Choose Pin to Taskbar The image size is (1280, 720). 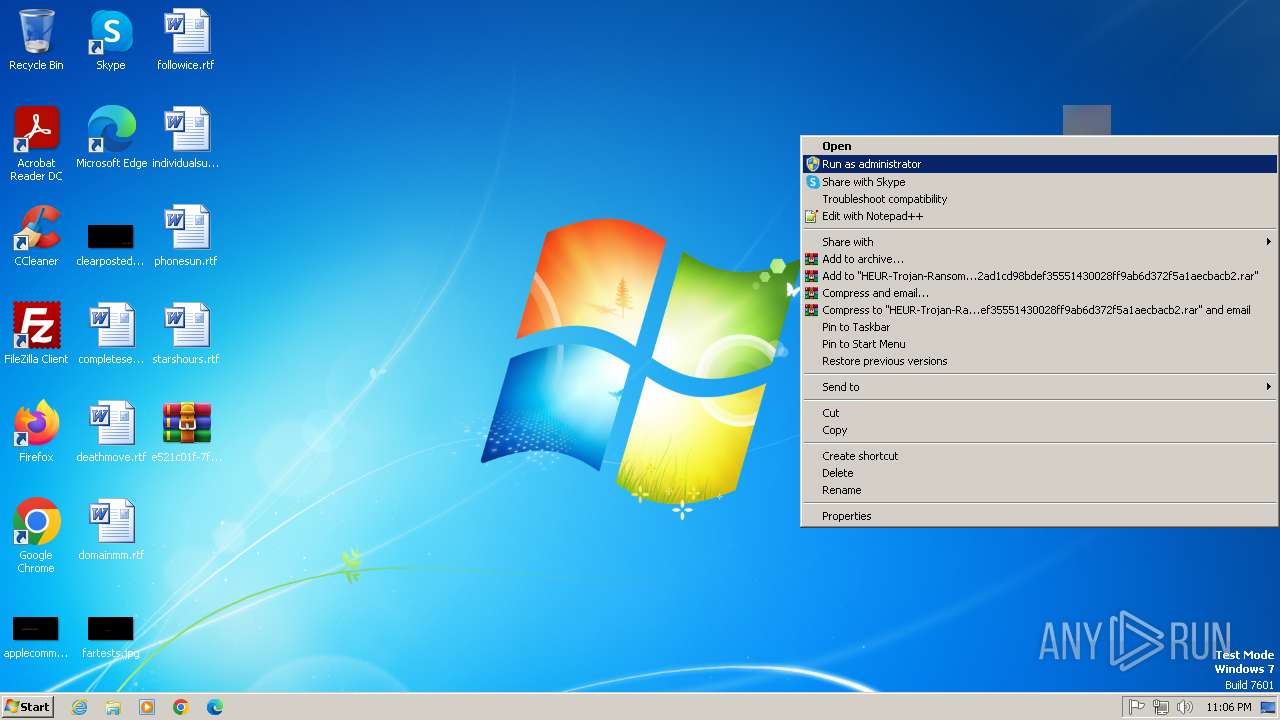[1040, 327]
